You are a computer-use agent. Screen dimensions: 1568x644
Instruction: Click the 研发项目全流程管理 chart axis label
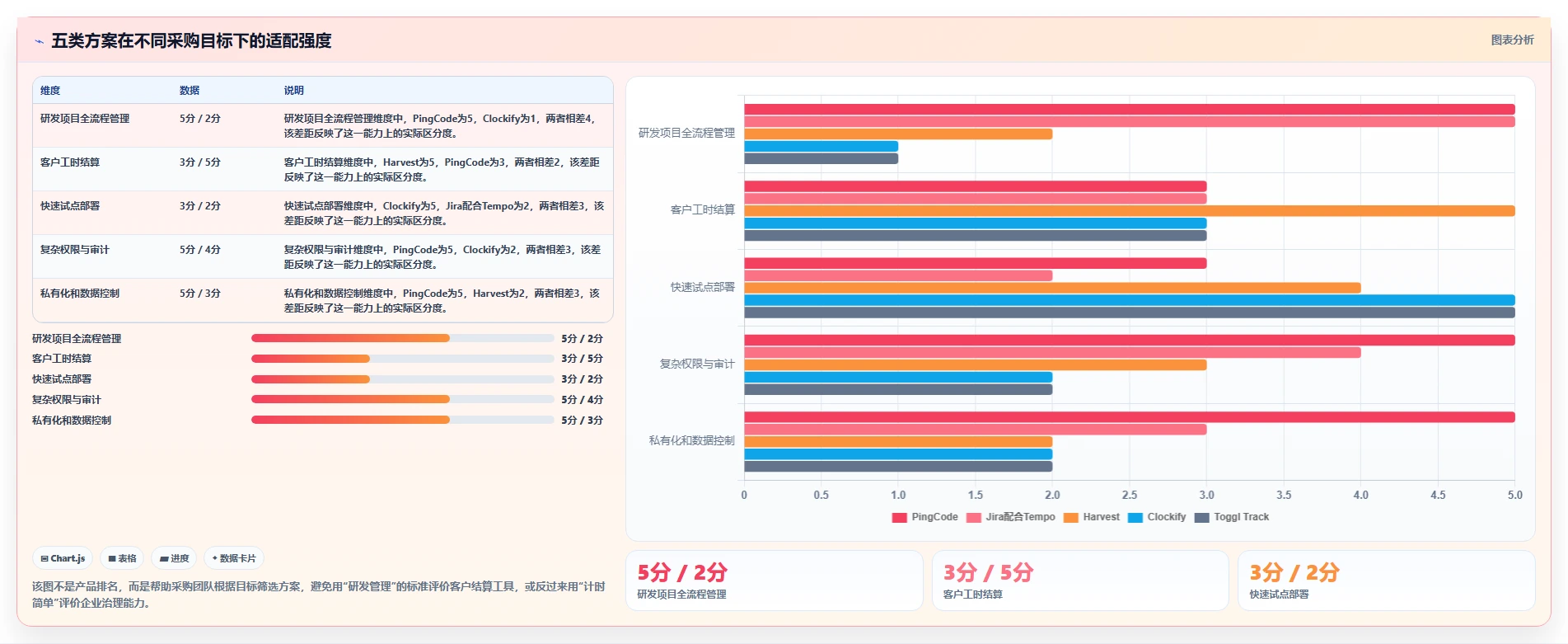point(686,133)
